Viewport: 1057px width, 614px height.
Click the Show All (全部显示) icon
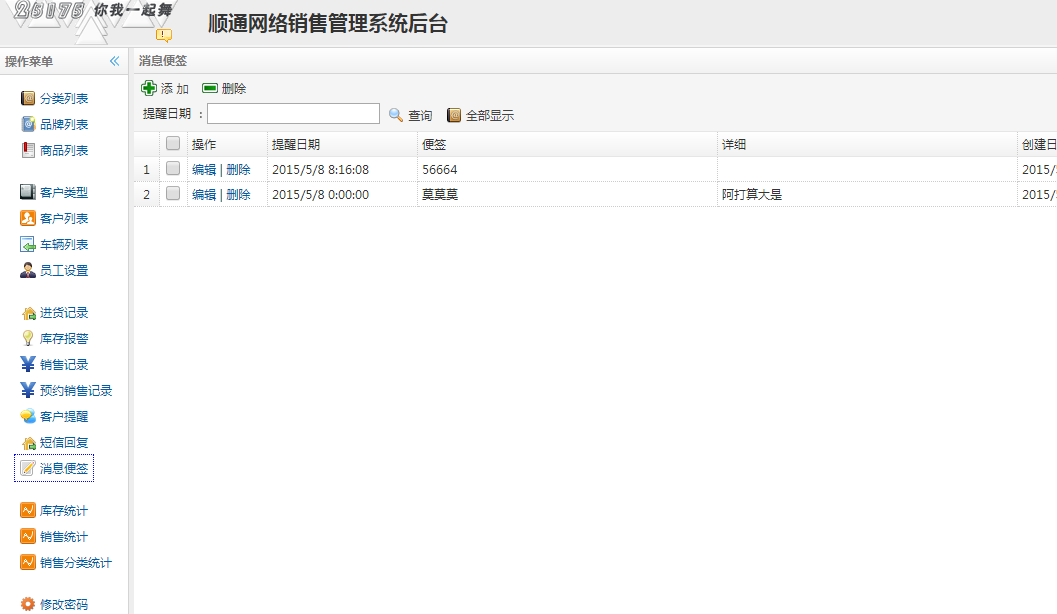tap(454, 115)
